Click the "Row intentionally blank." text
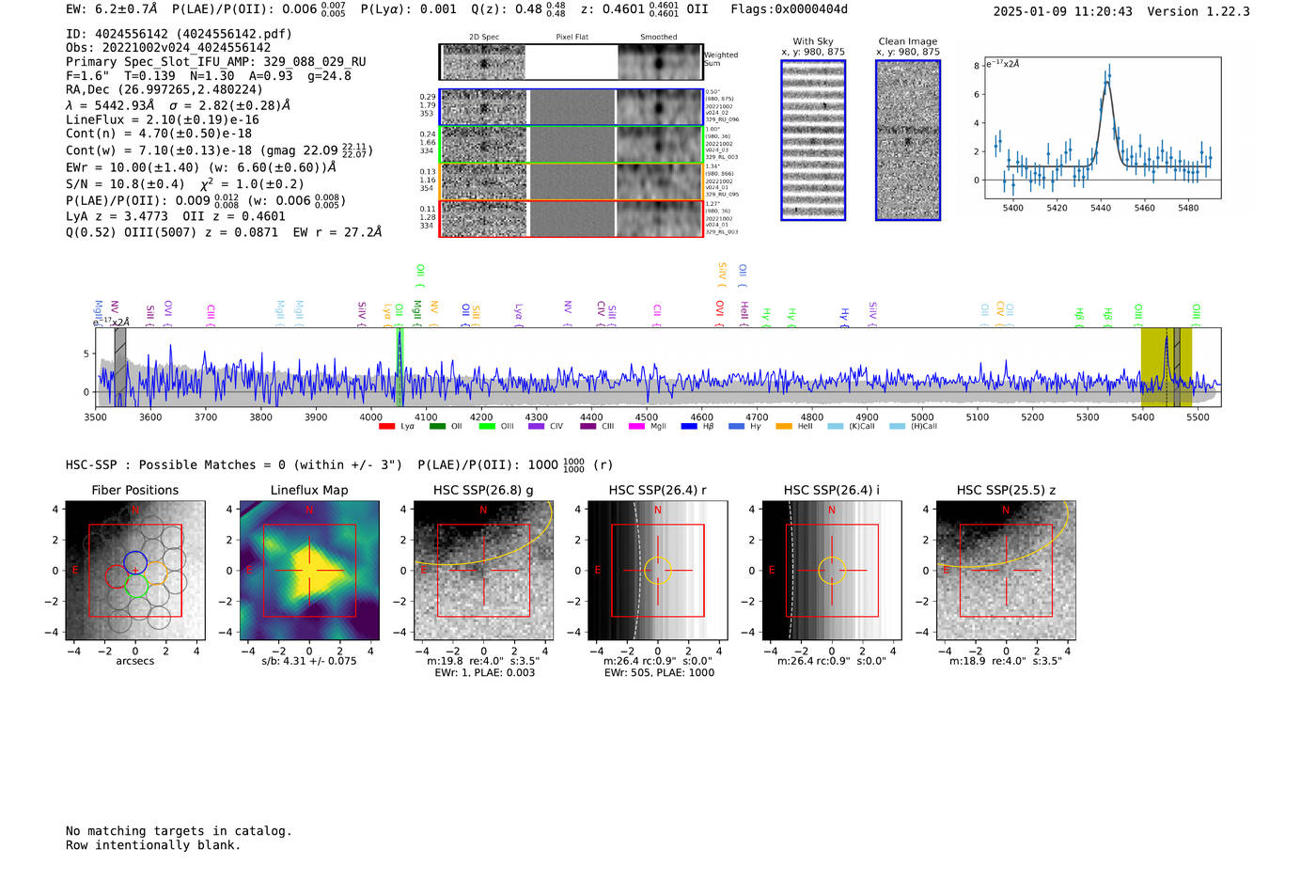Screen dimensions: 1316x896 click(153, 845)
